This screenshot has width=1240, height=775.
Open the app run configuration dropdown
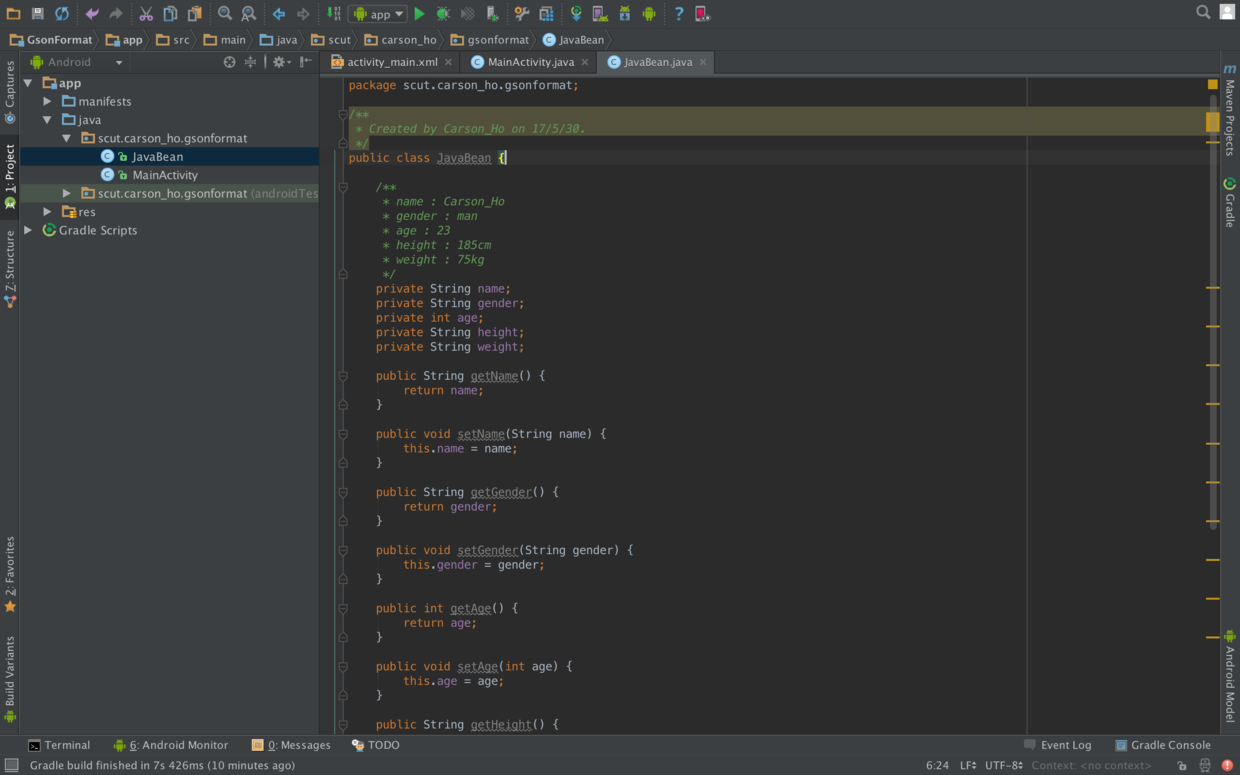[378, 14]
